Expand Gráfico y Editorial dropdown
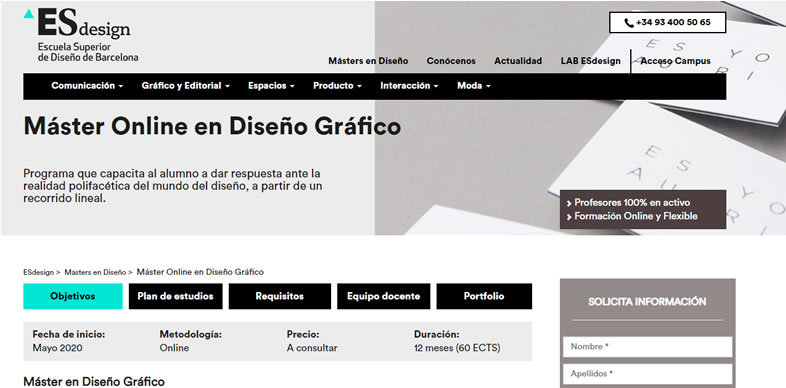Screen dimensions: 786x388 [185, 86]
